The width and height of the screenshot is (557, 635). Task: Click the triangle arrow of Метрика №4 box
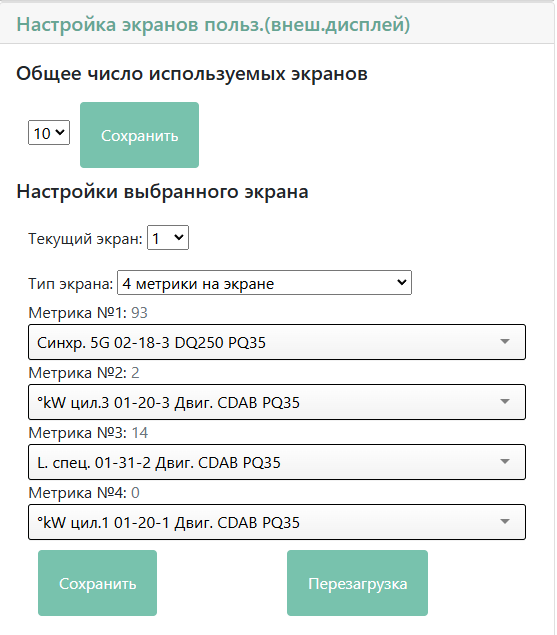point(505,522)
